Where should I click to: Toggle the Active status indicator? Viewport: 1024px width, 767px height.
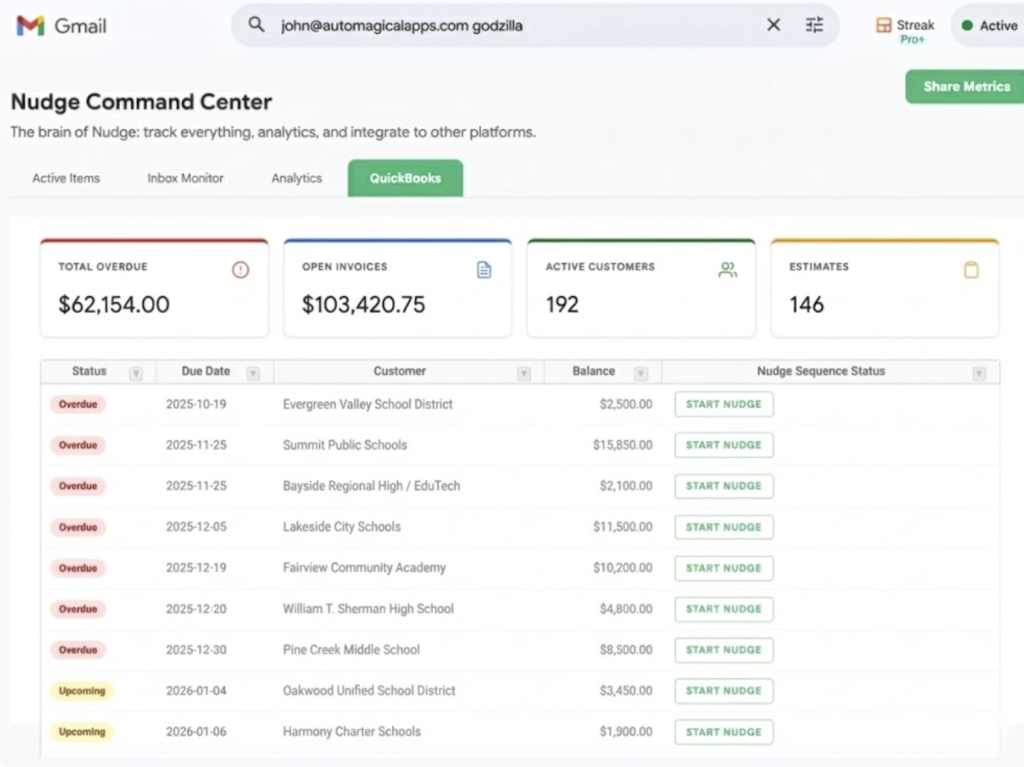click(x=988, y=26)
